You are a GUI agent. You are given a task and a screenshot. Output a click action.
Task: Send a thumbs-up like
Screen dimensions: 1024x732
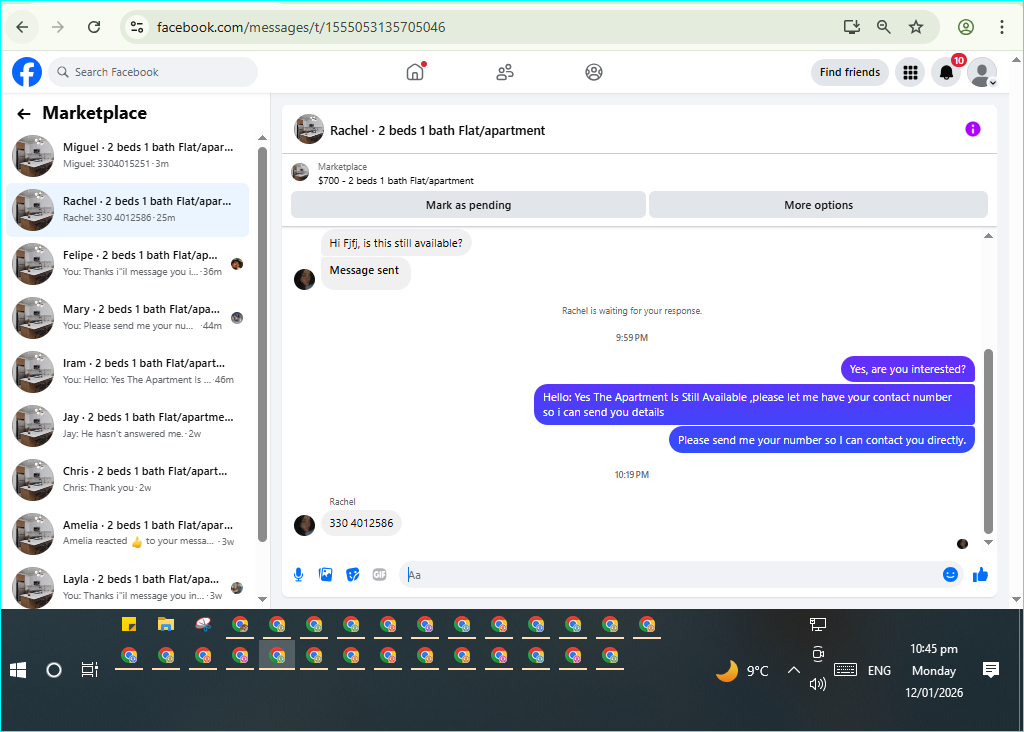980,575
